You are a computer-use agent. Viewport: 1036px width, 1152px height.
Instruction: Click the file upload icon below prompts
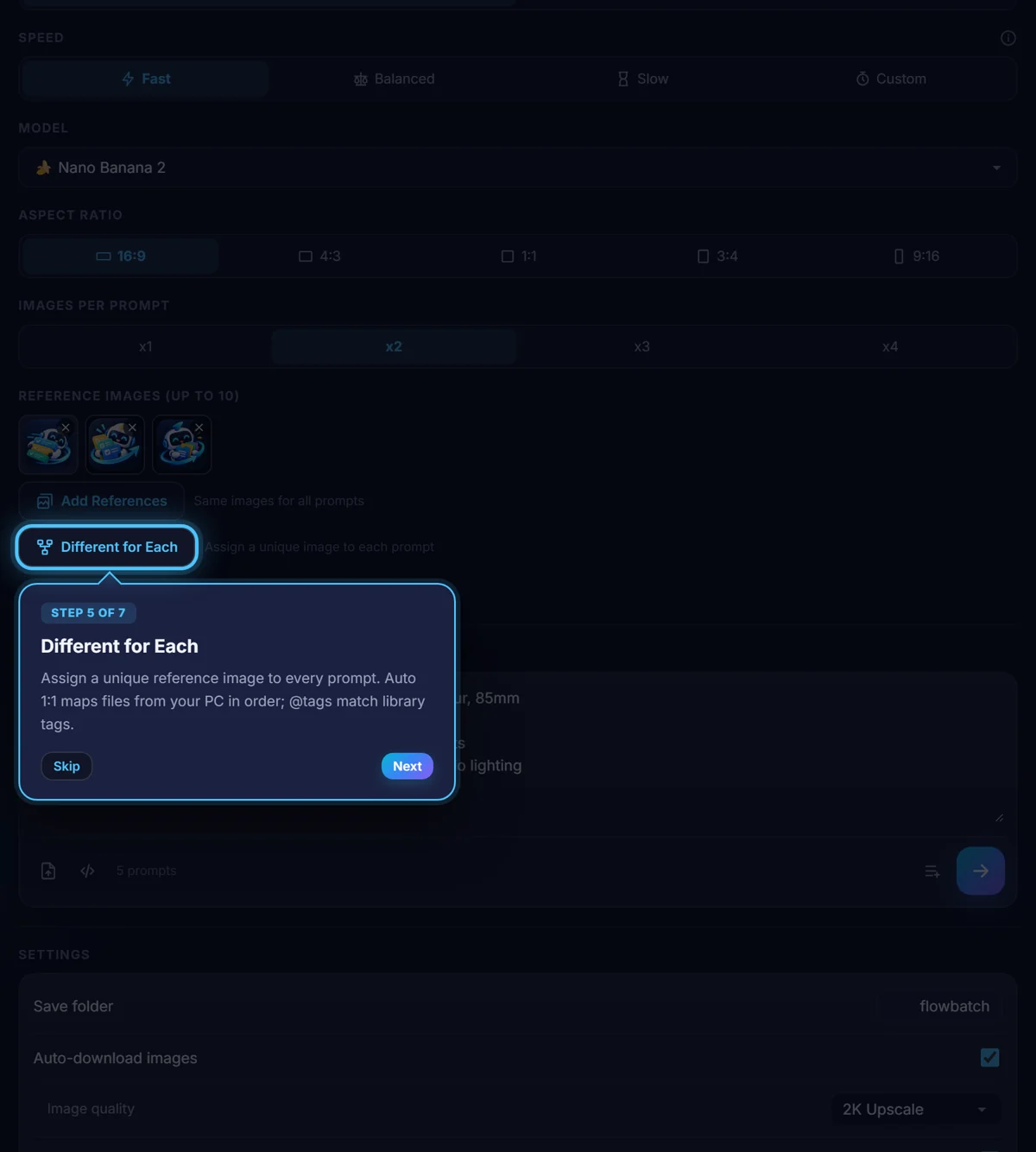[48, 870]
